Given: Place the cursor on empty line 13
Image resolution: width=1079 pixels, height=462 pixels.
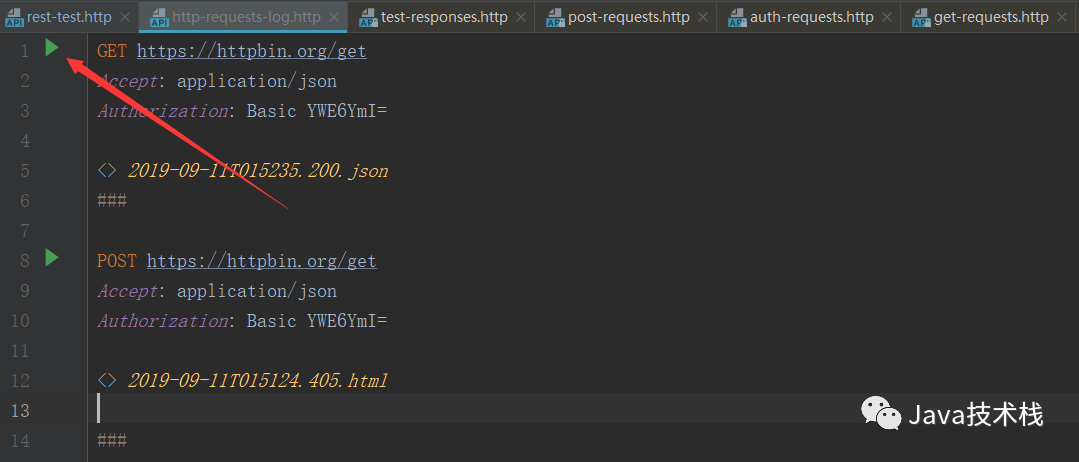Looking at the screenshot, I should point(584,408).
